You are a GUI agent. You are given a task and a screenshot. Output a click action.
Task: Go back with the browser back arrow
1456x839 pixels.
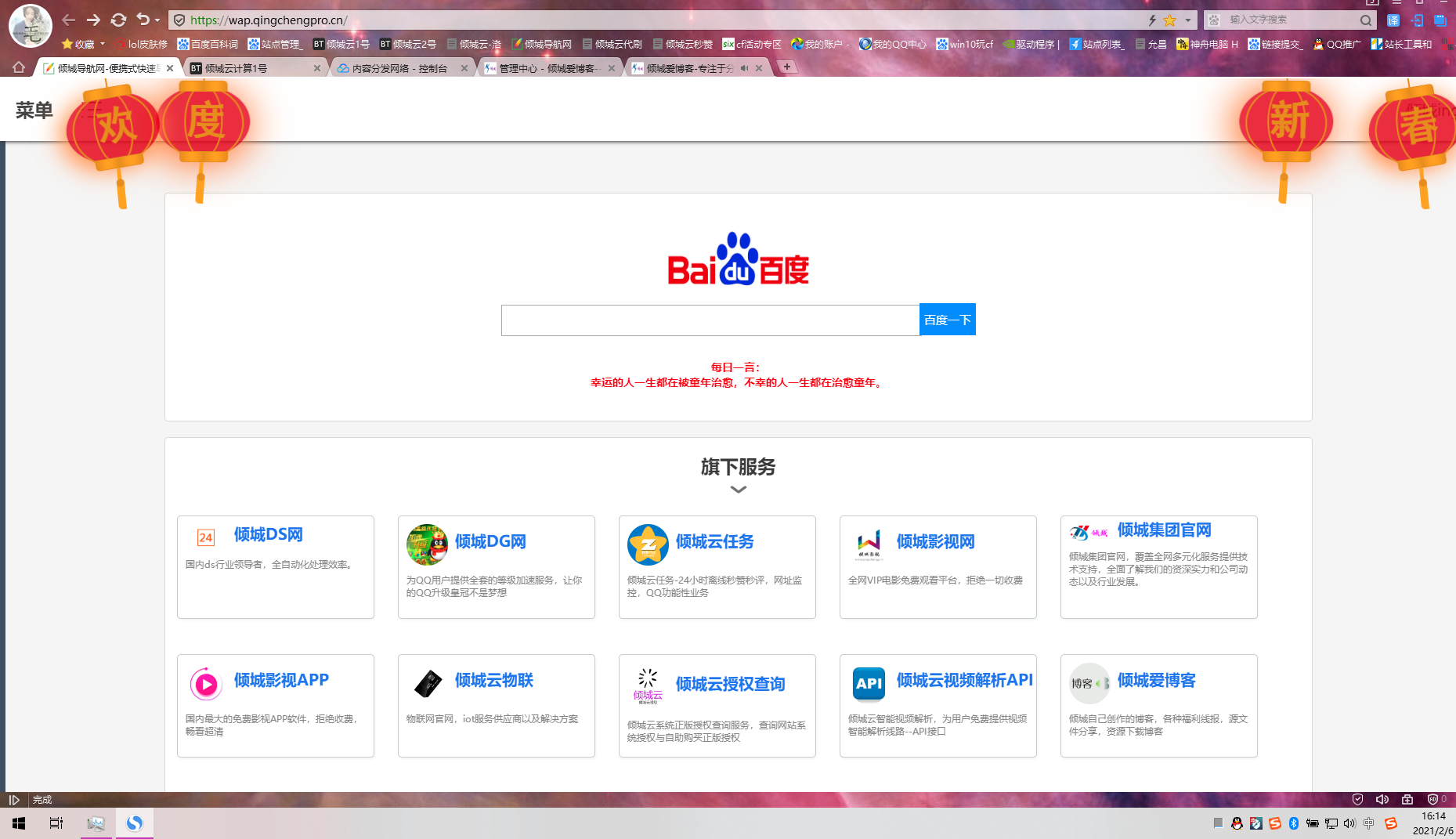[69, 20]
